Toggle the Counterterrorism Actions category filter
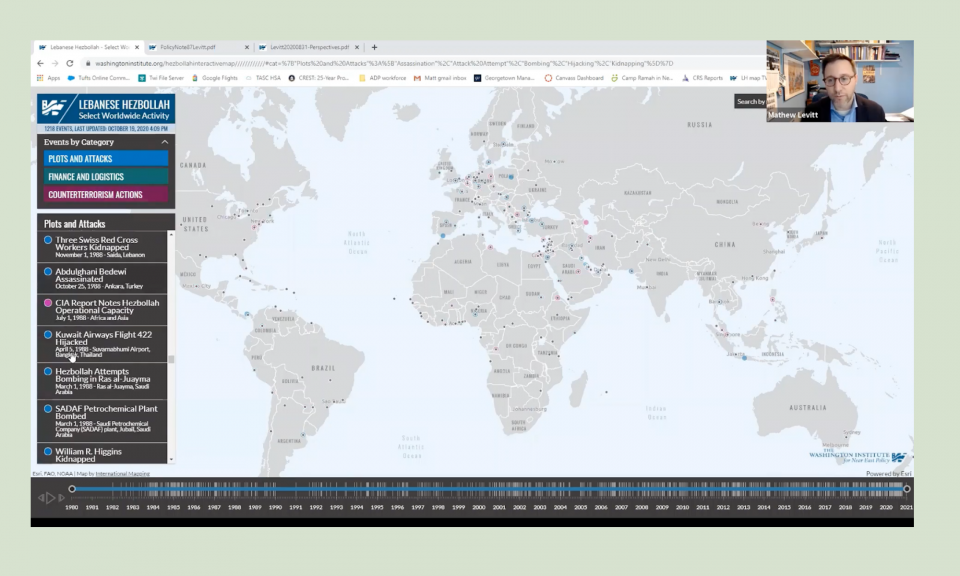This screenshot has height=576, width=960. [105, 194]
